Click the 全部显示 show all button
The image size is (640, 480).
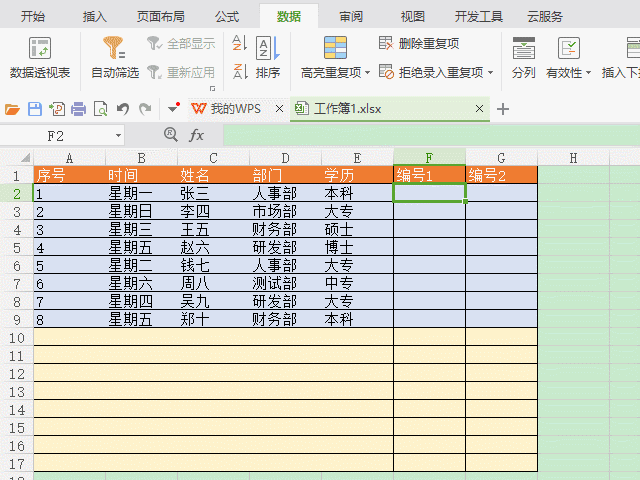(x=181, y=43)
